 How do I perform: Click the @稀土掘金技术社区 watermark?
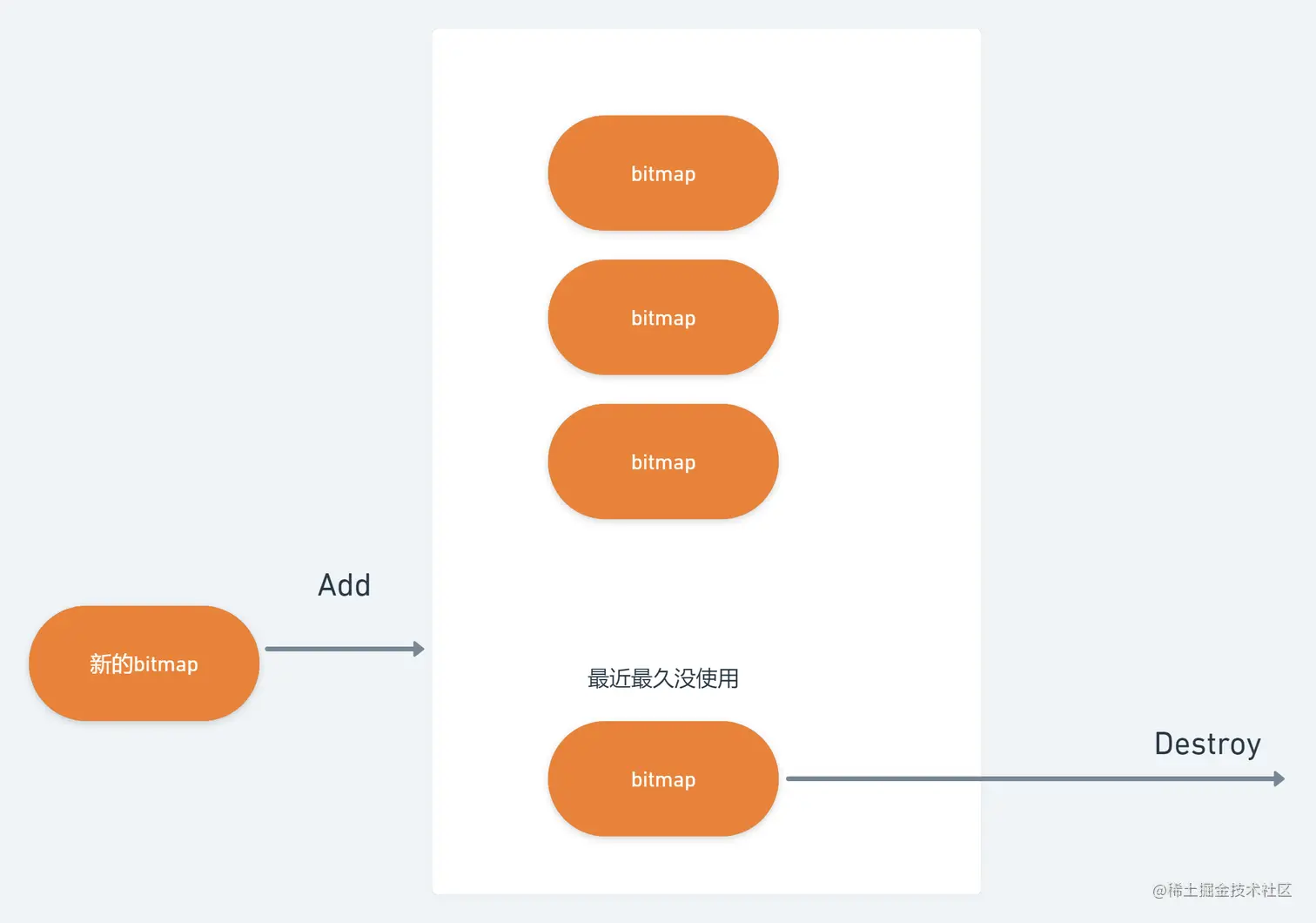pos(1222,890)
